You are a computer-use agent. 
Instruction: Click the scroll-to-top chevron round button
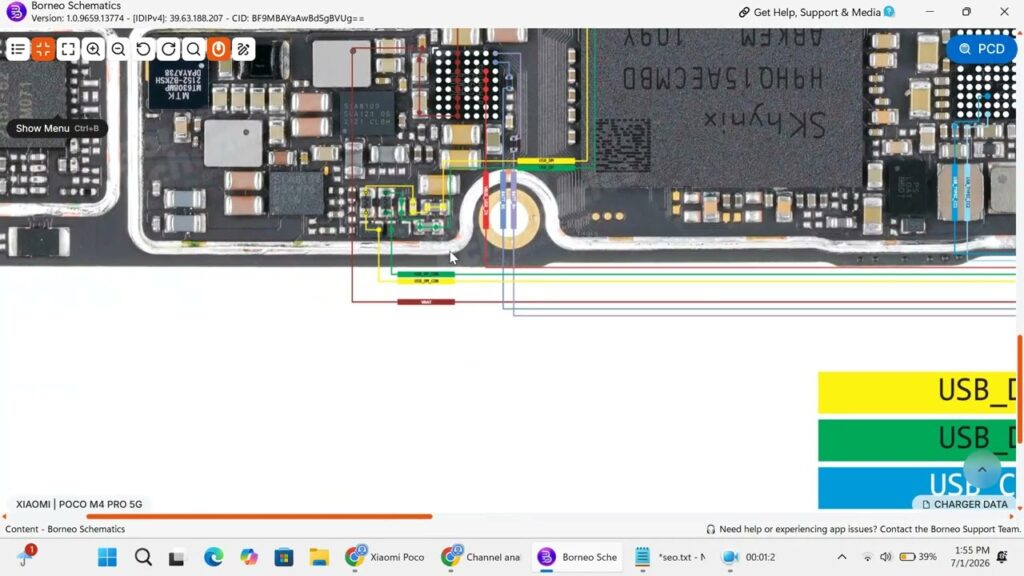[982, 470]
